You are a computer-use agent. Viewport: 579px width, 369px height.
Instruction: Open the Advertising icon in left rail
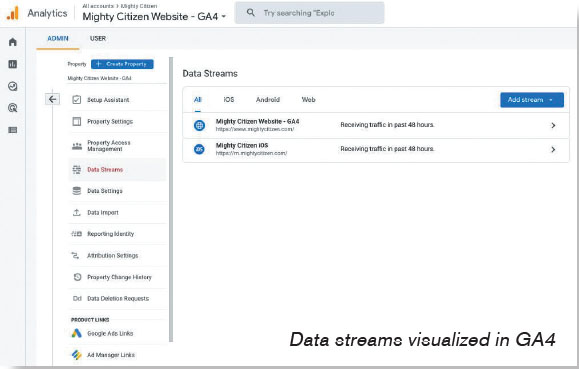13,108
